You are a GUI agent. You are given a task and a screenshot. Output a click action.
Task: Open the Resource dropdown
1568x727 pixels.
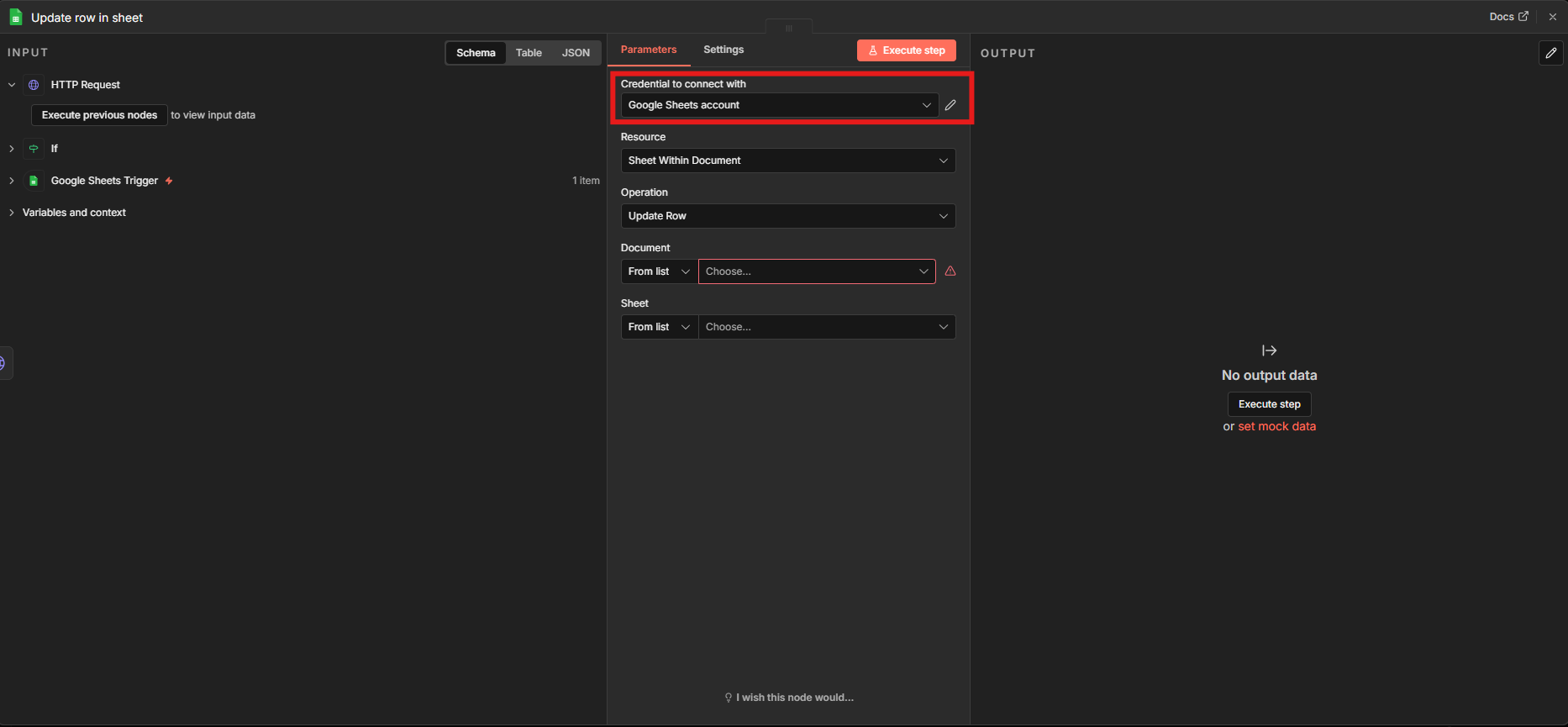click(x=787, y=161)
